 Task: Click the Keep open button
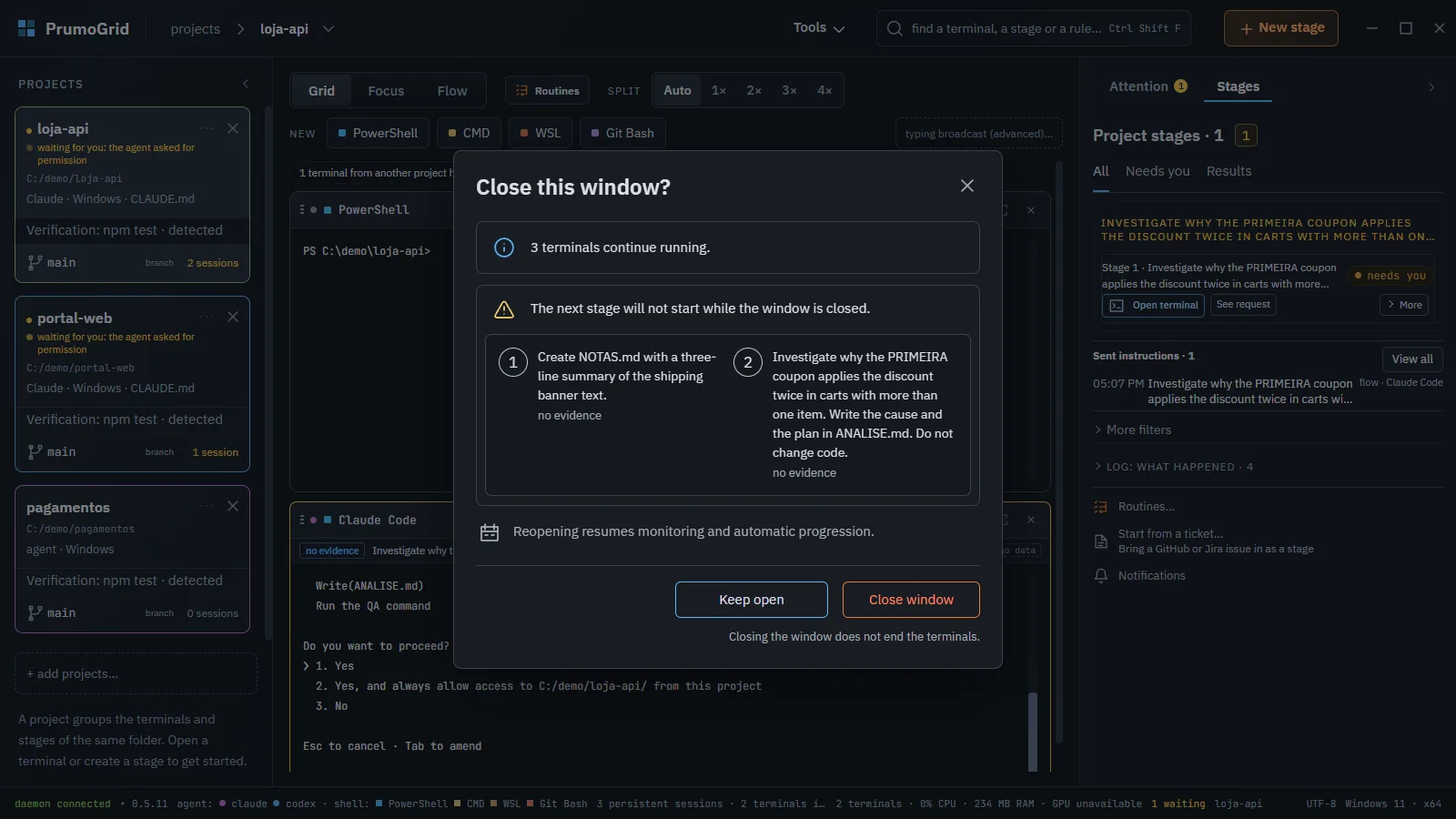752,600
